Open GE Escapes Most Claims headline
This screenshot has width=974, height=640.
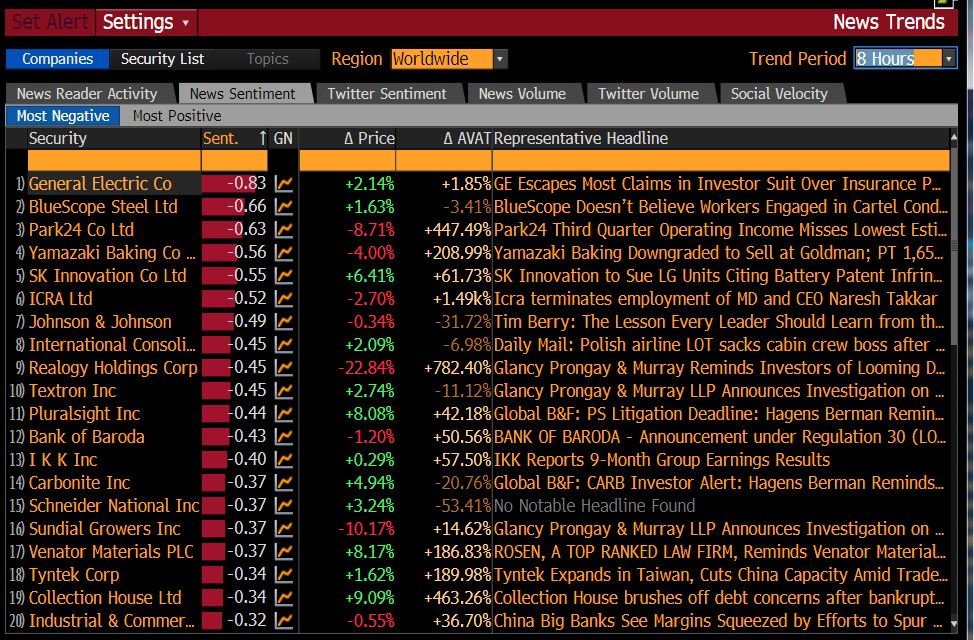point(717,184)
